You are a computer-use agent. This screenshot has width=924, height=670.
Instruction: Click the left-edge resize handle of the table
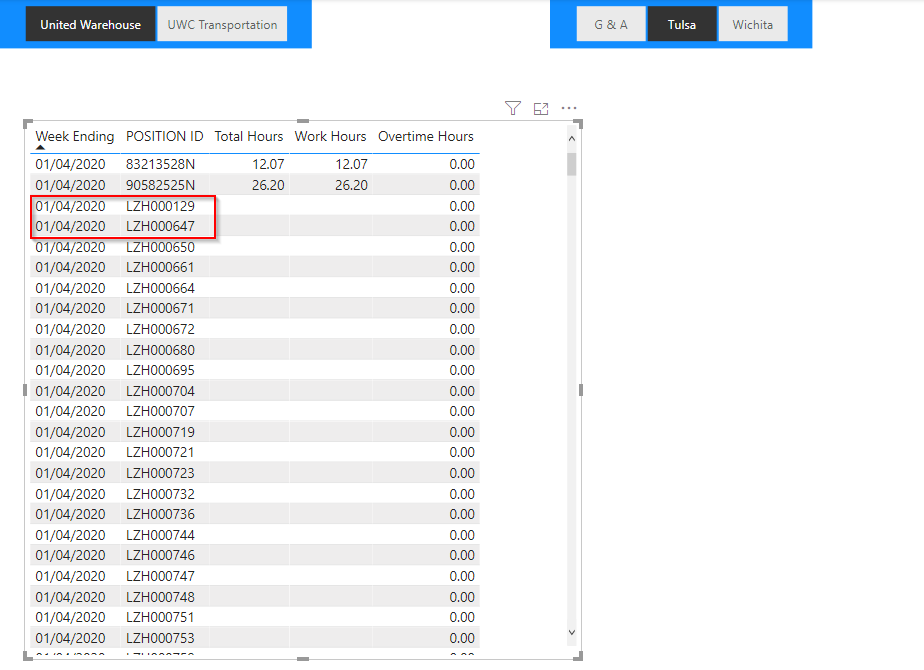25,390
